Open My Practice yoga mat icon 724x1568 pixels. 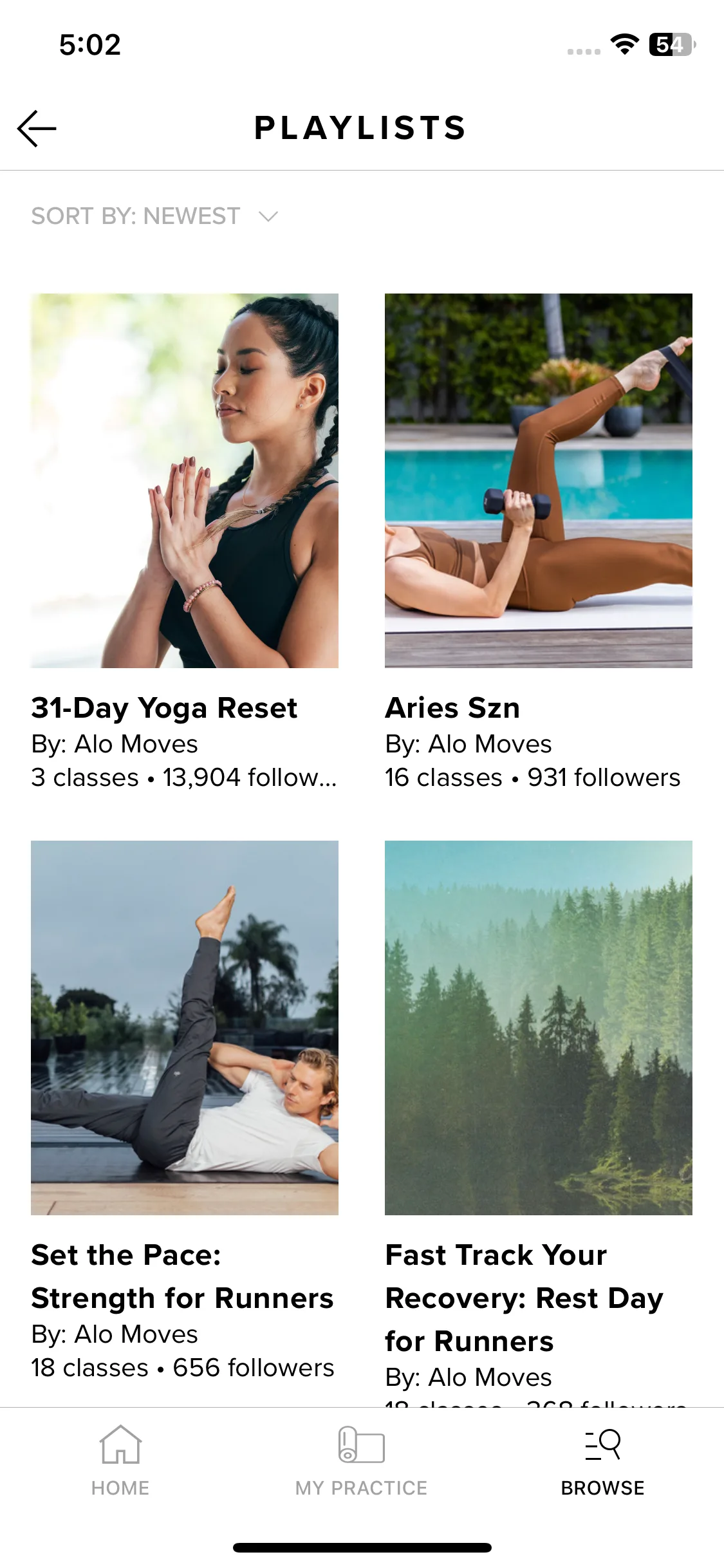(362, 1444)
